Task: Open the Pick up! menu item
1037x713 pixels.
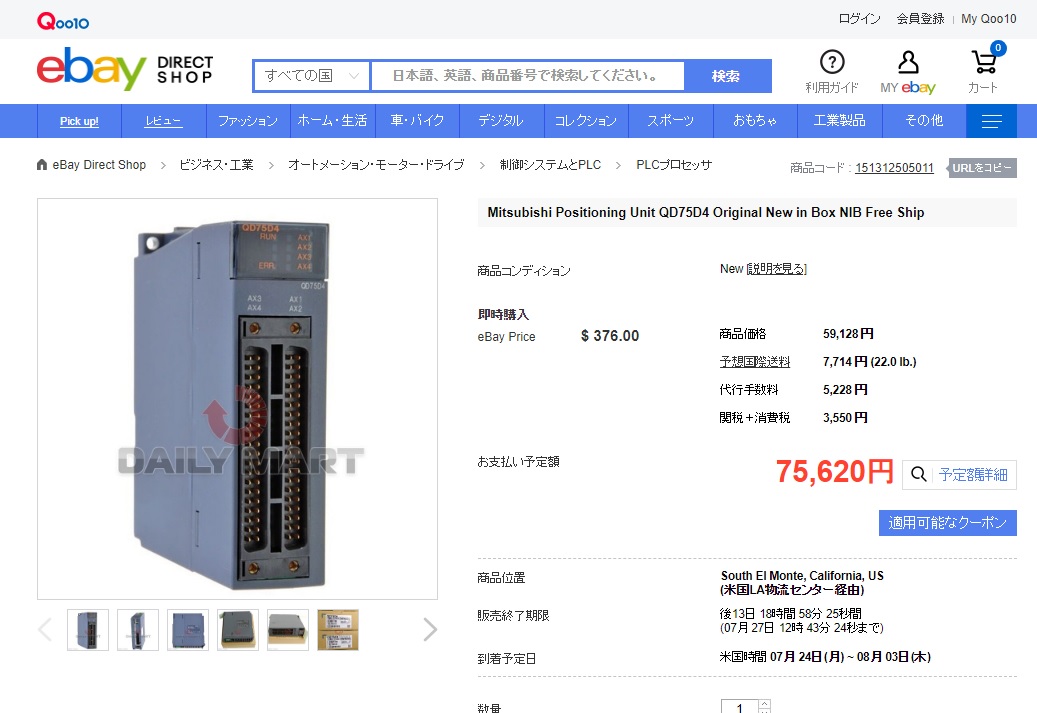Action: pos(79,121)
